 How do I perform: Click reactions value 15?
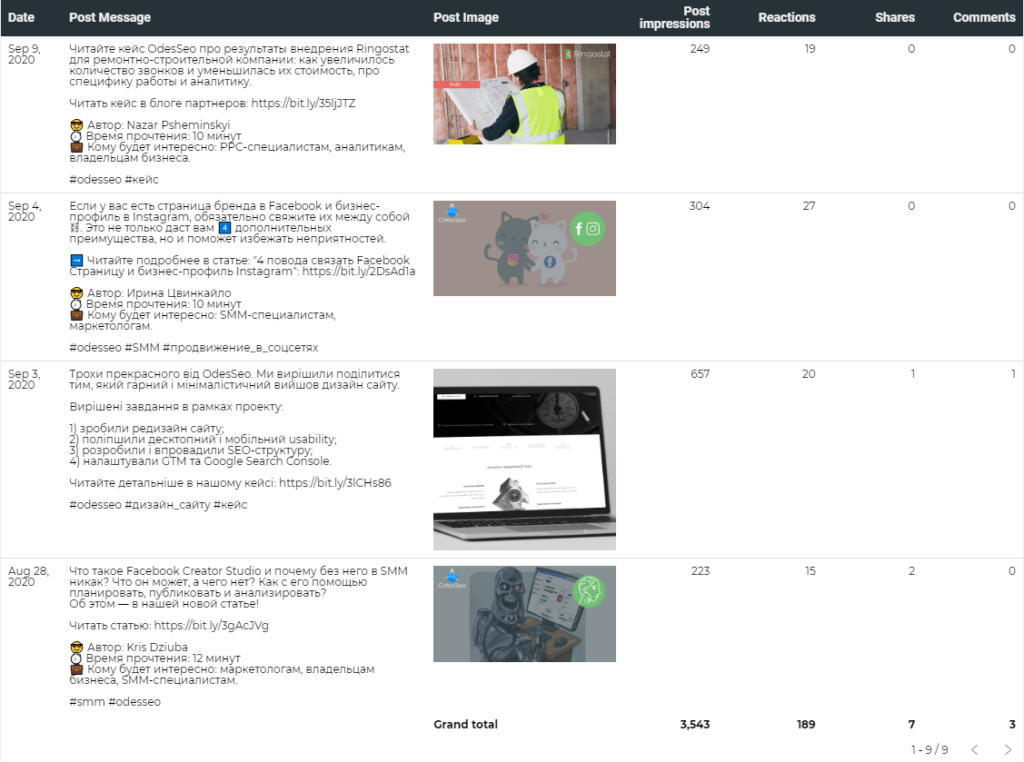(810, 571)
